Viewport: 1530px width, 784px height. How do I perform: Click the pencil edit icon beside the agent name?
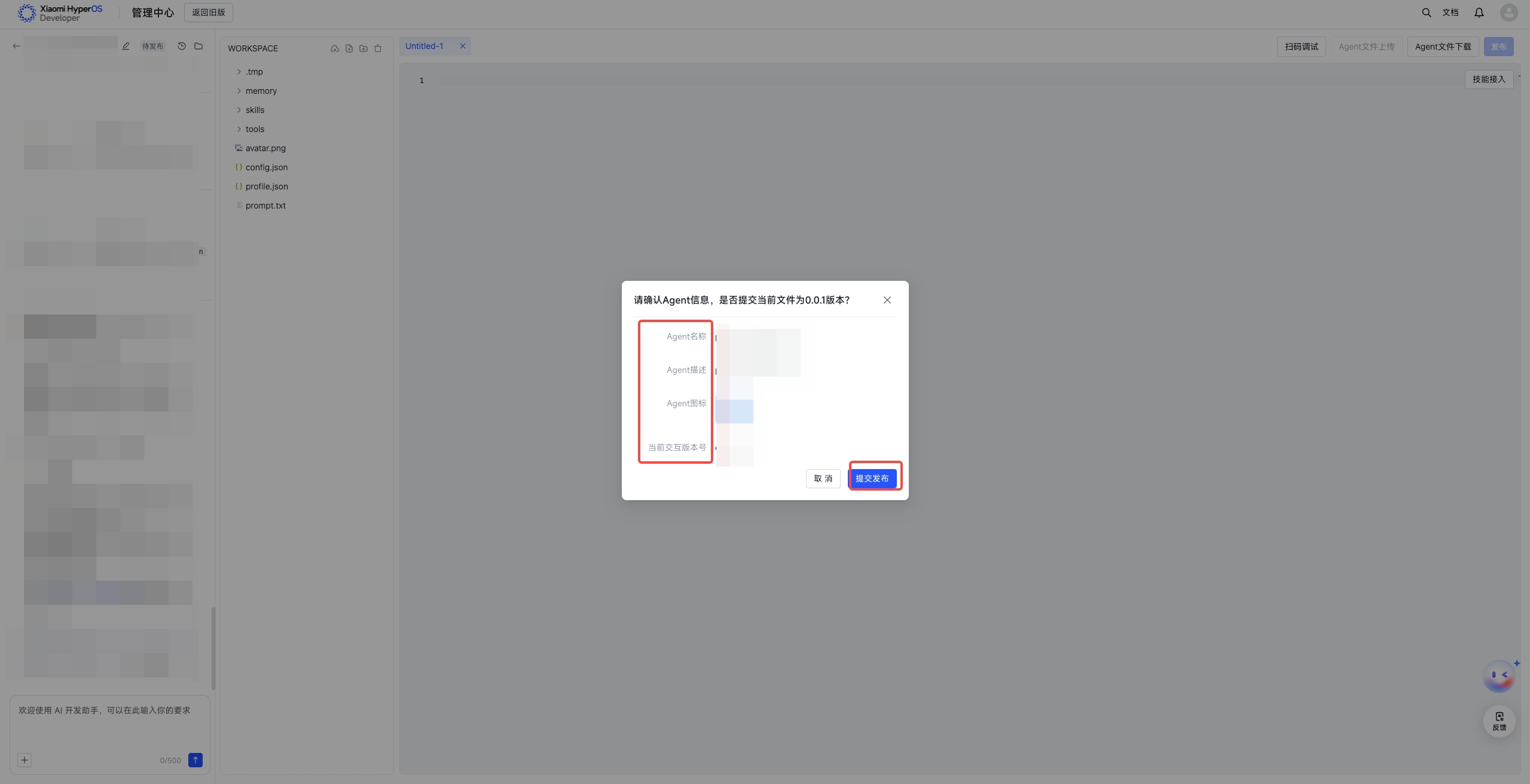coord(126,46)
